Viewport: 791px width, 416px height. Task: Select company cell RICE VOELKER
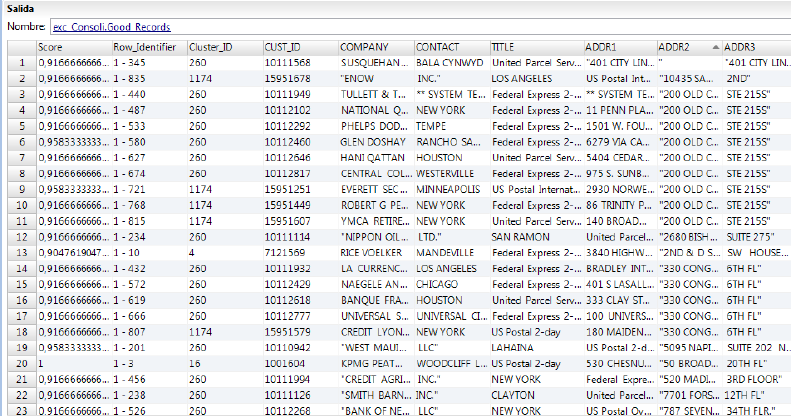coord(376,253)
